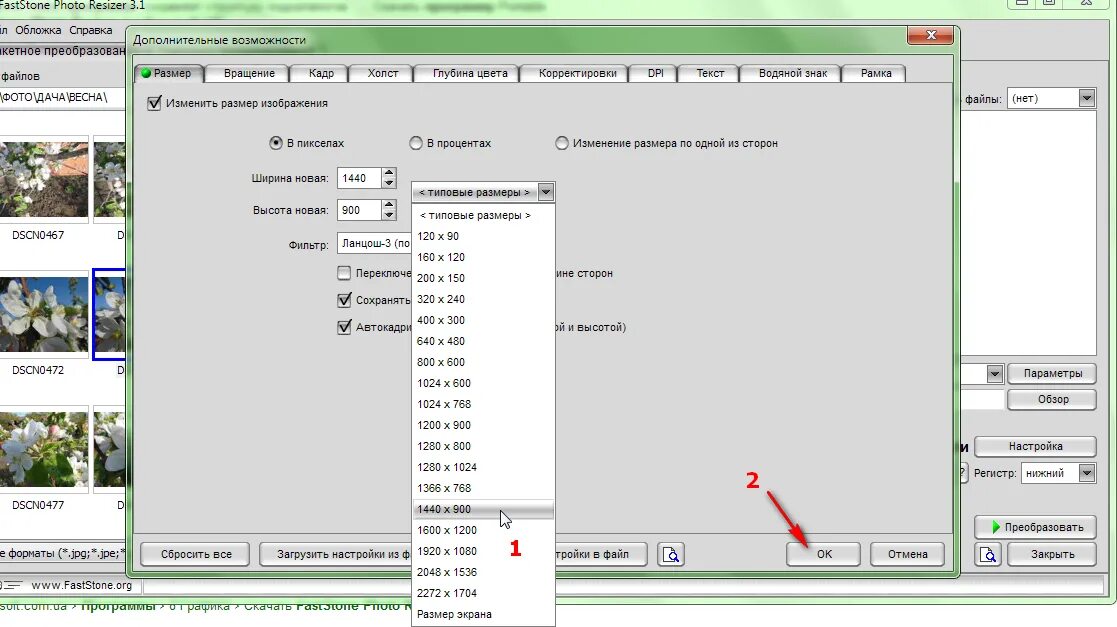Click the Высота новая input field
The height and width of the screenshot is (627, 1117).
pos(360,210)
